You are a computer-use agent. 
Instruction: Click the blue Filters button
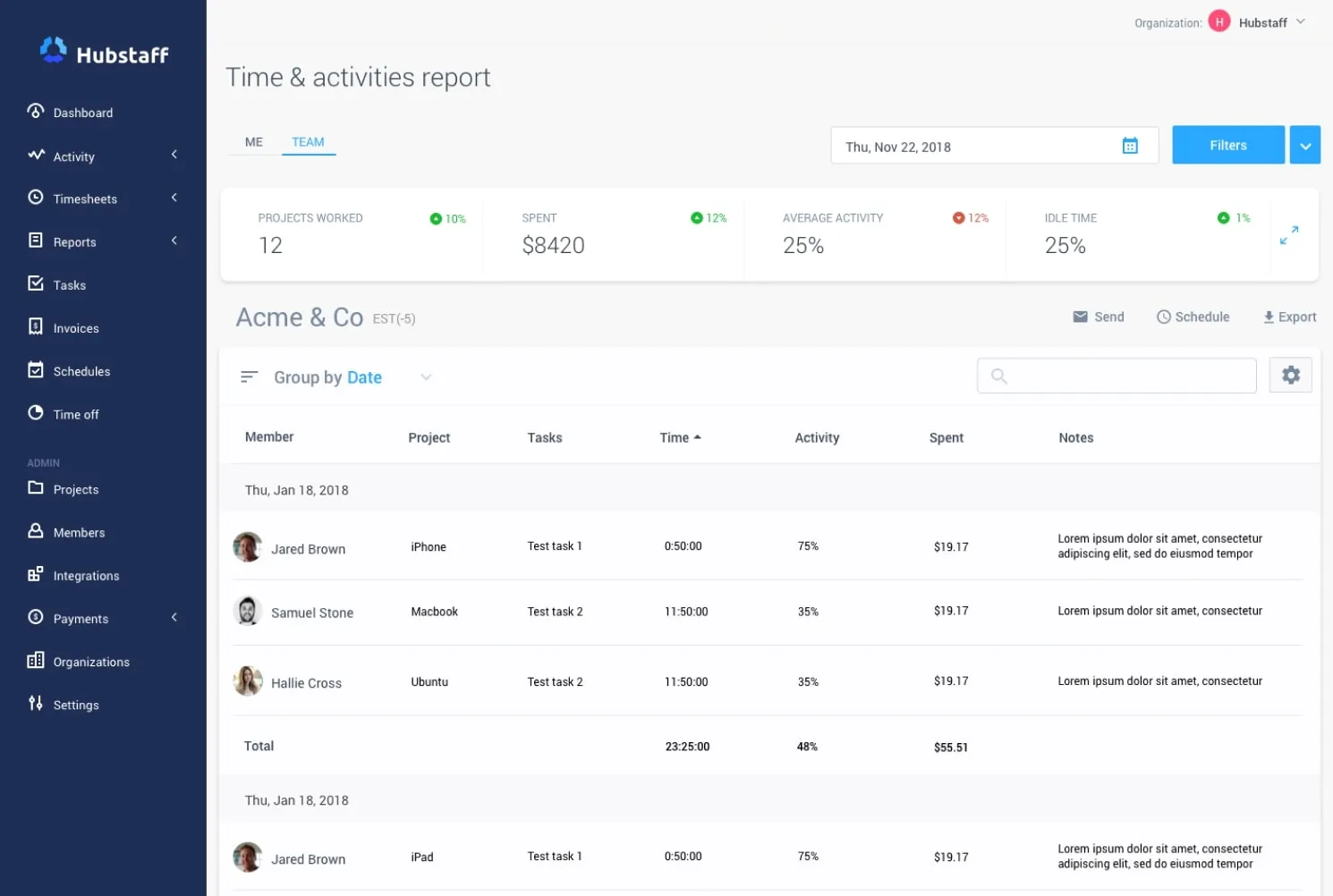(1227, 146)
